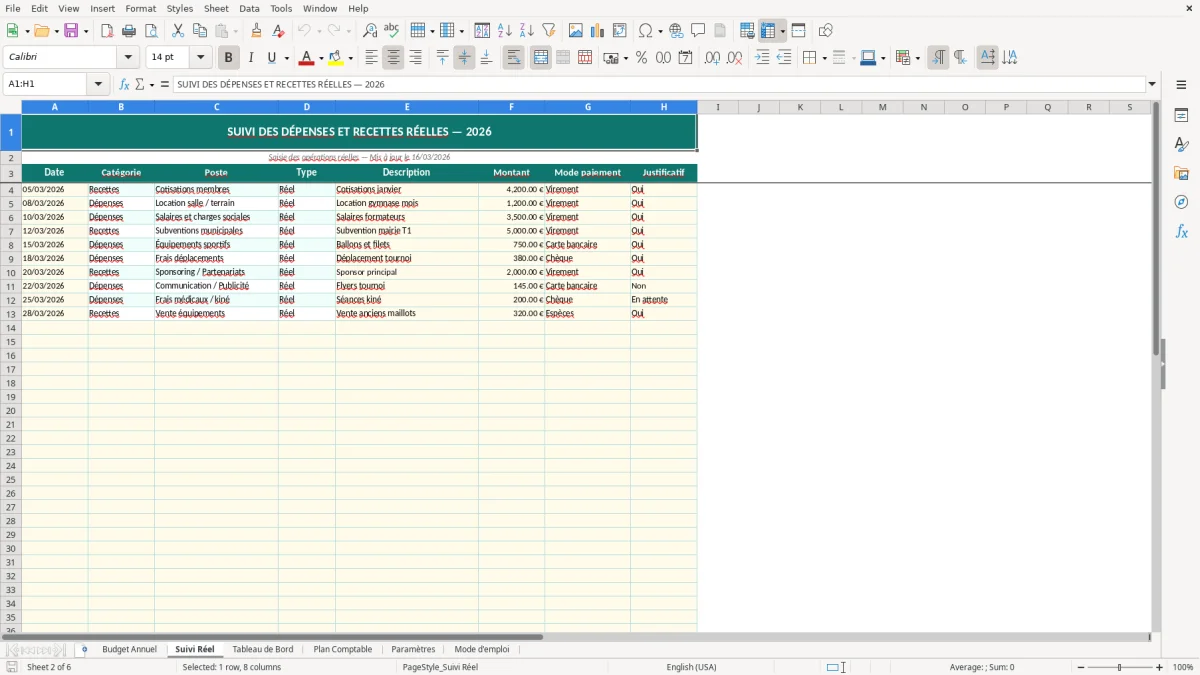Screen dimensions: 1200x675
Task: Insert a special character
Action: (645, 31)
